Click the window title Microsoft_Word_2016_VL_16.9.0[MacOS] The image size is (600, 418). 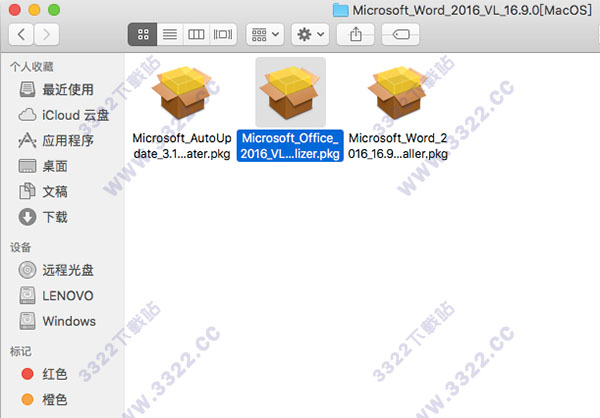coord(472,10)
